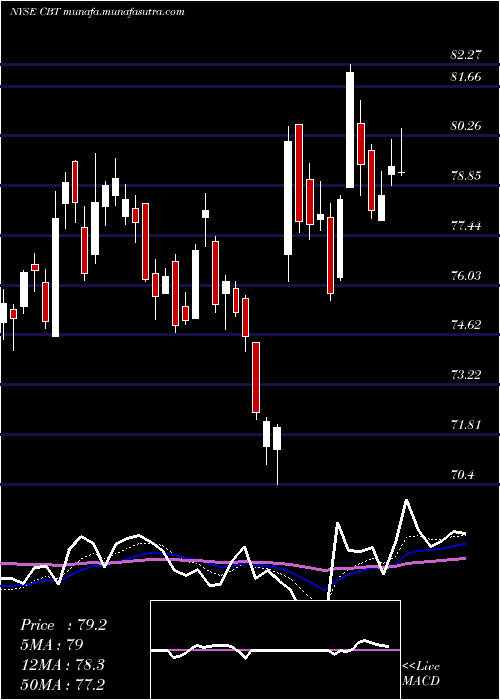This screenshot has height=700, width=500.
Task: Click the 77.44 price level label
Action: pyautogui.click(x=466, y=226)
